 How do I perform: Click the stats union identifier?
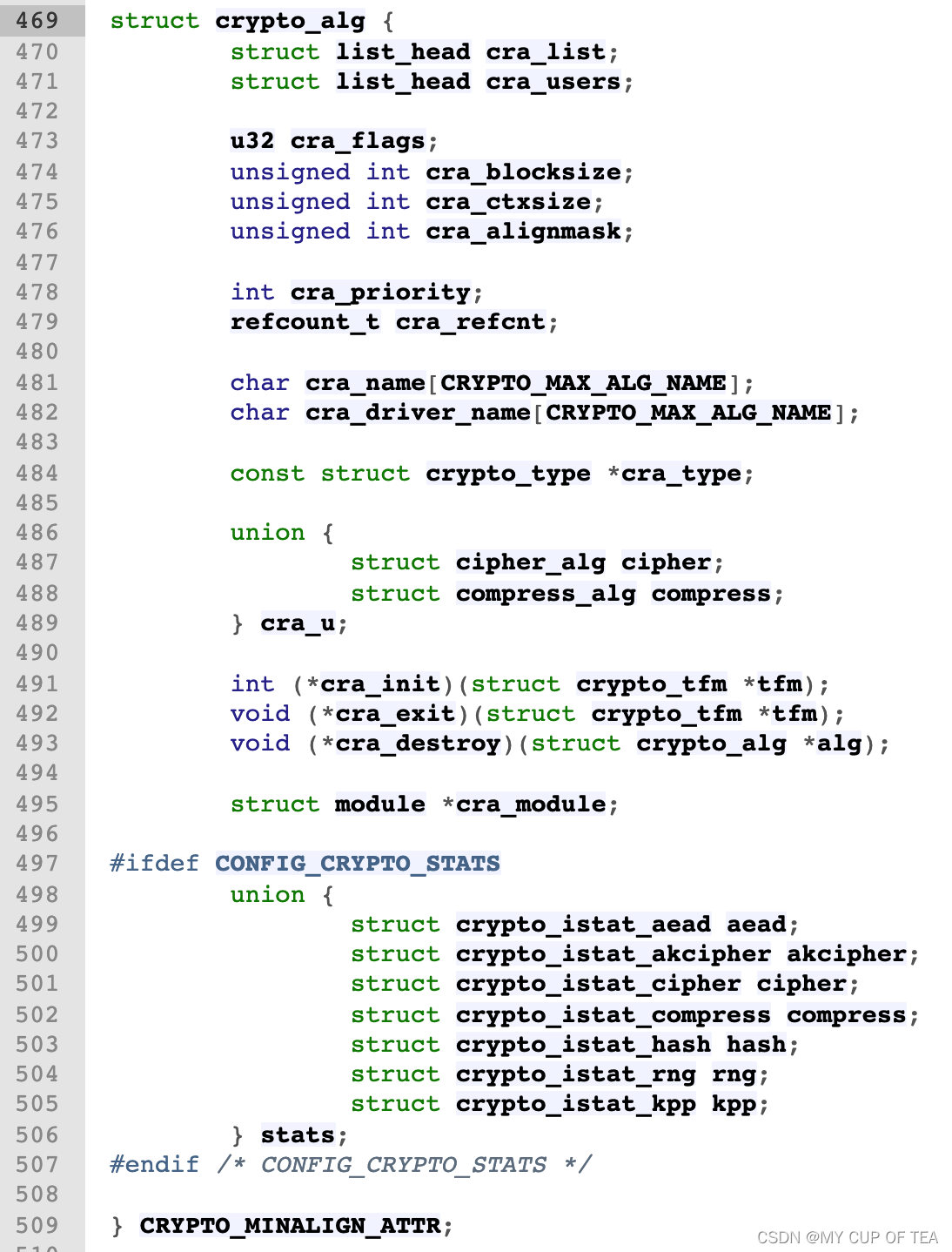pyautogui.click(x=298, y=1135)
